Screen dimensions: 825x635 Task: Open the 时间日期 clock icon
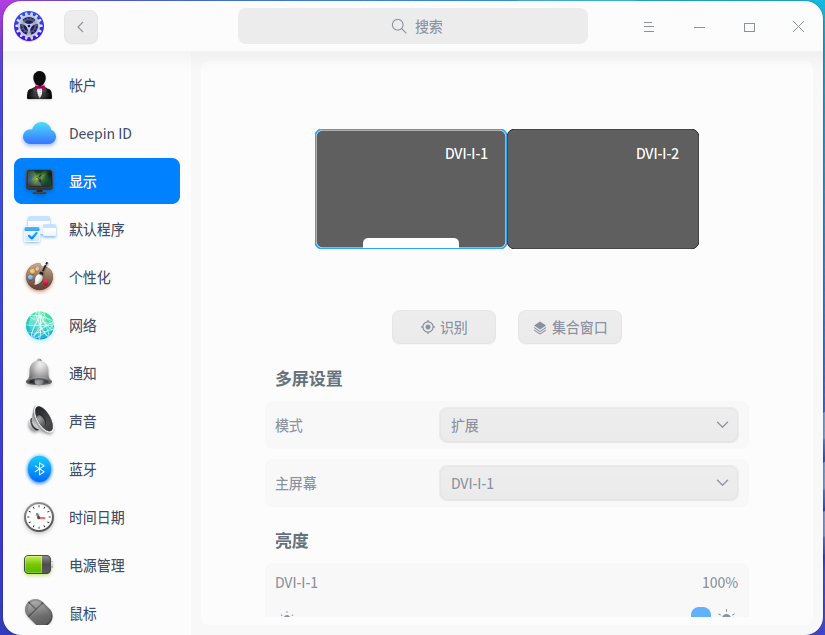click(39, 517)
